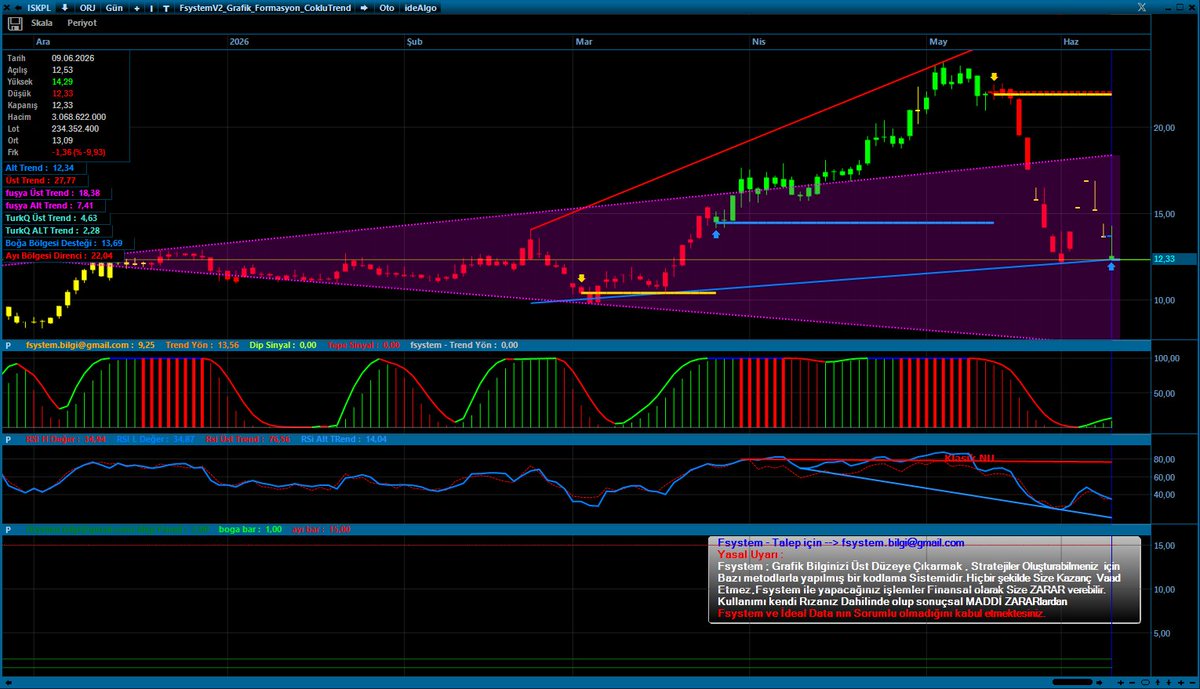This screenshot has height=689, width=1200.
Task: Open FsystemV2_Grafik_Formasyon_CokluTrend template list
Action: (x=266, y=8)
